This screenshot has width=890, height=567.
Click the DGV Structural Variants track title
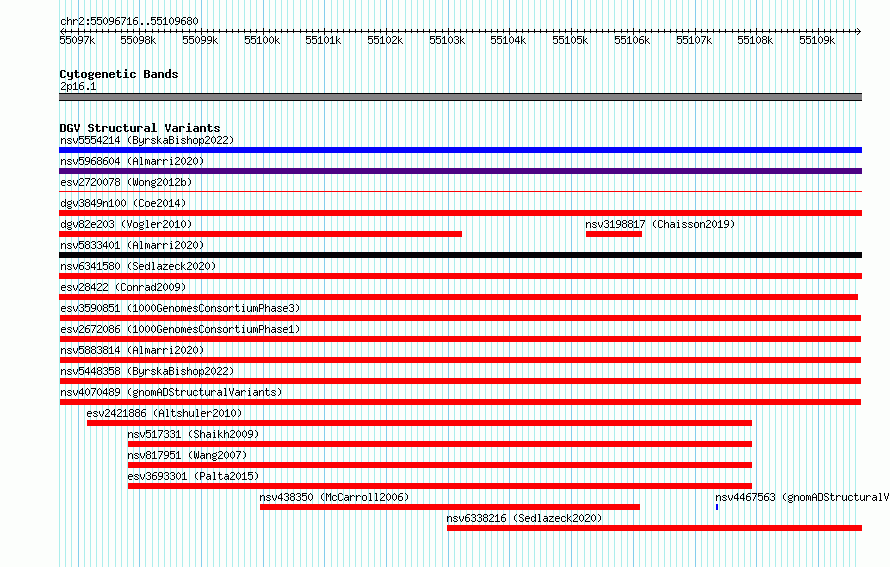pyautogui.click(x=140, y=128)
